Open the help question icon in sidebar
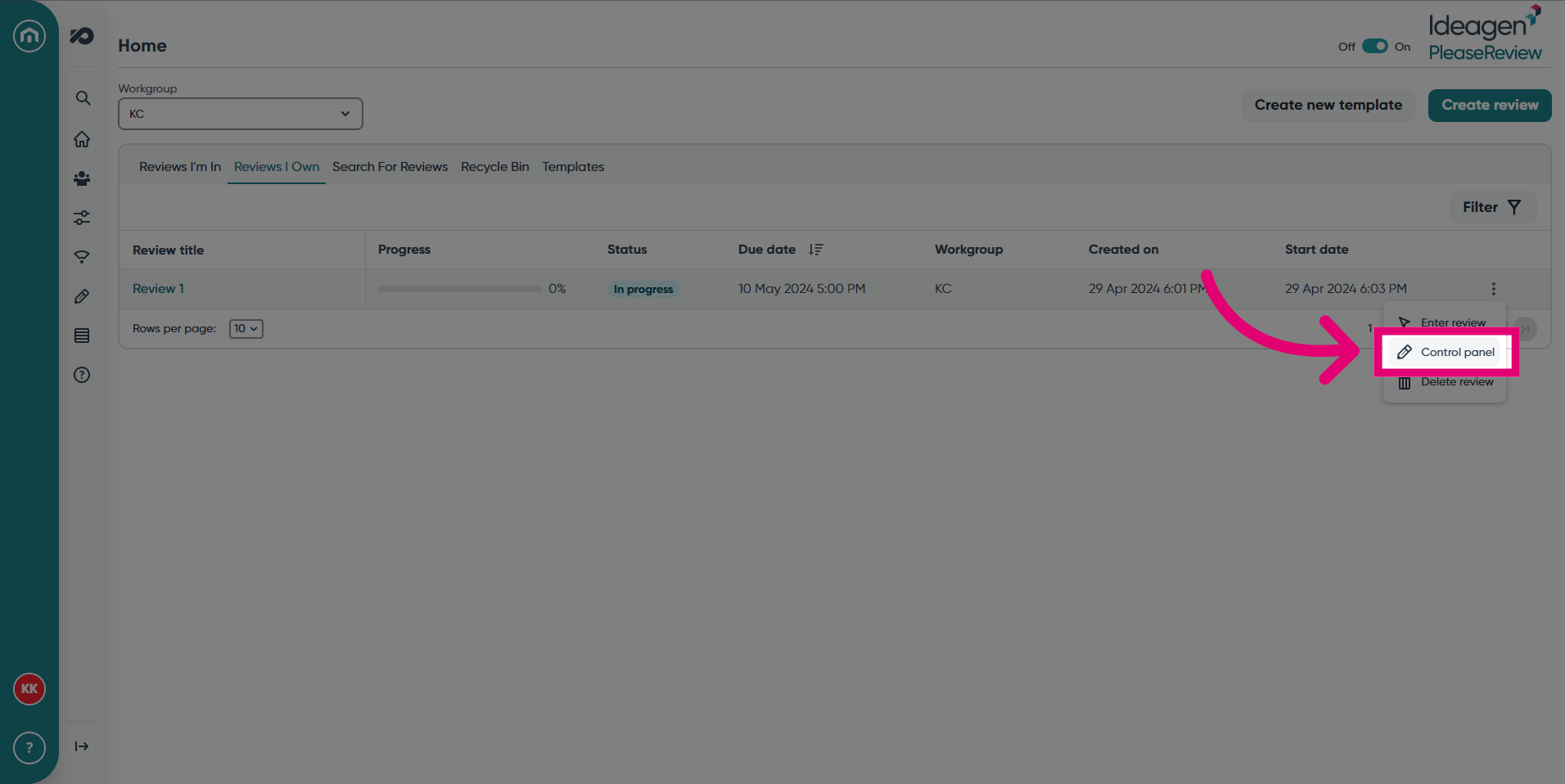 click(x=82, y=375)
